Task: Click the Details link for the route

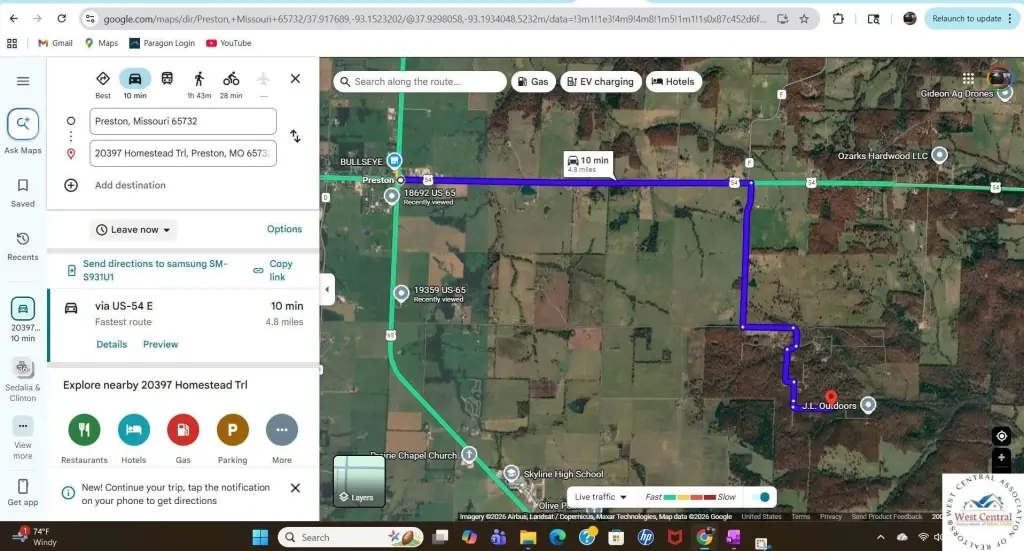Action: tap(111, 344)
